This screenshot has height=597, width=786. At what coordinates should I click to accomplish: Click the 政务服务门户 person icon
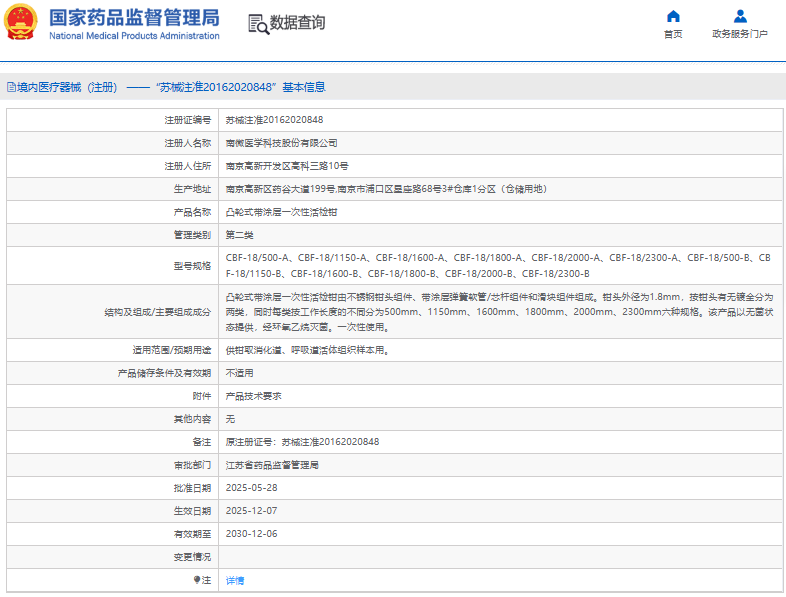coord(740,16)
